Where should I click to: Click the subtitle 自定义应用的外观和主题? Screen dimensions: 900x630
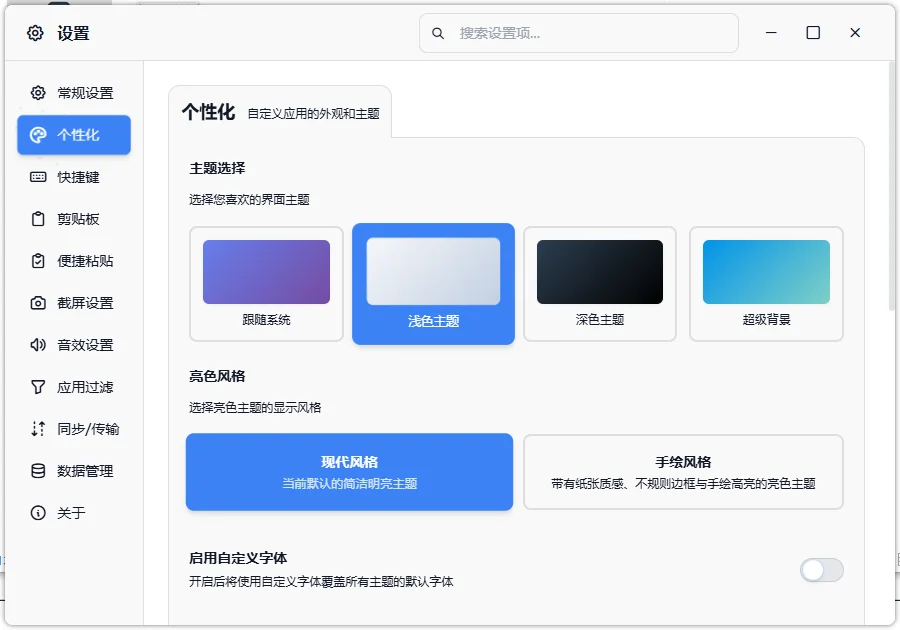coord(313,114)
